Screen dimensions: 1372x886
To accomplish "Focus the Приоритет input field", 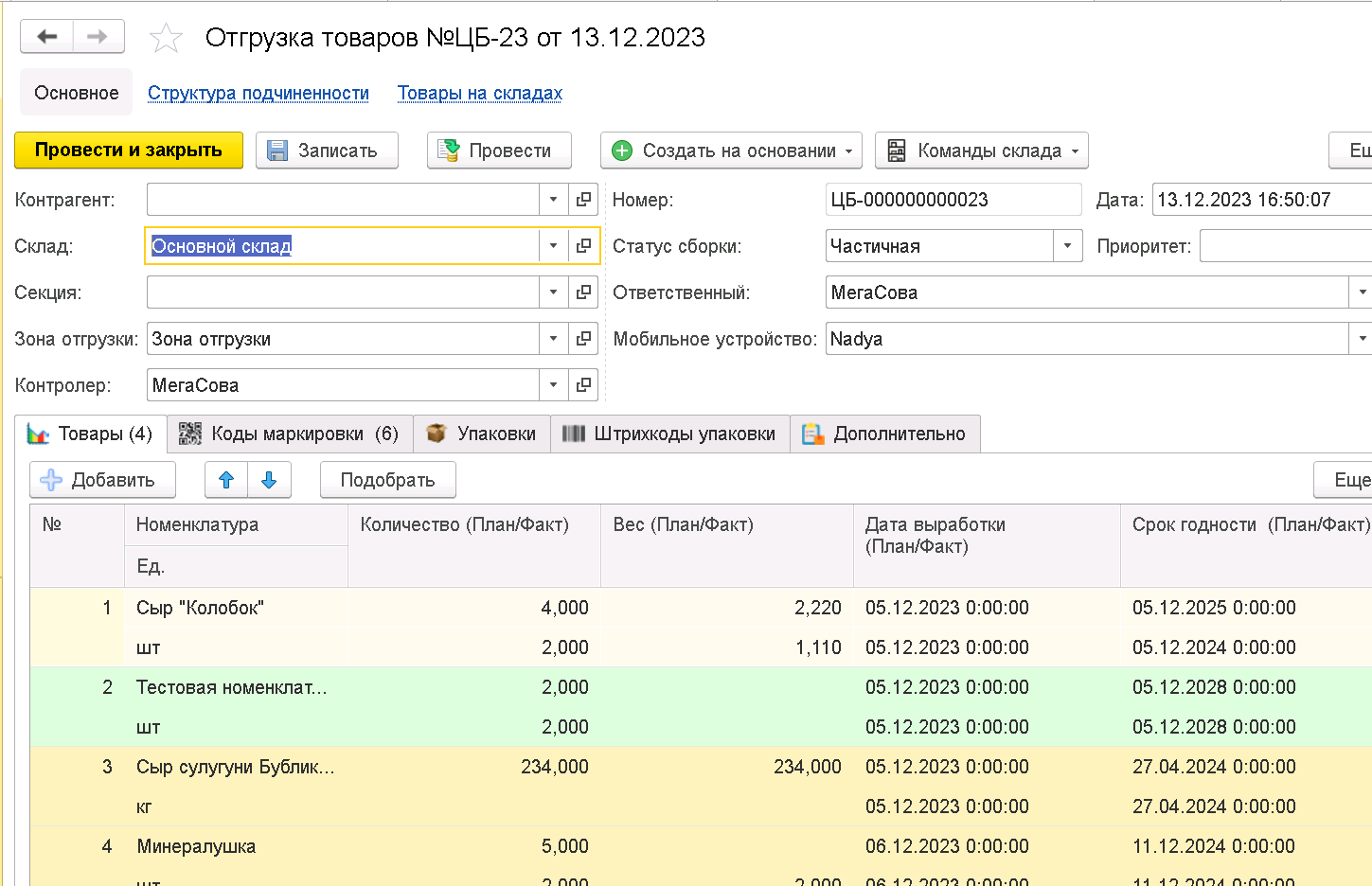I will [1286, 246].
